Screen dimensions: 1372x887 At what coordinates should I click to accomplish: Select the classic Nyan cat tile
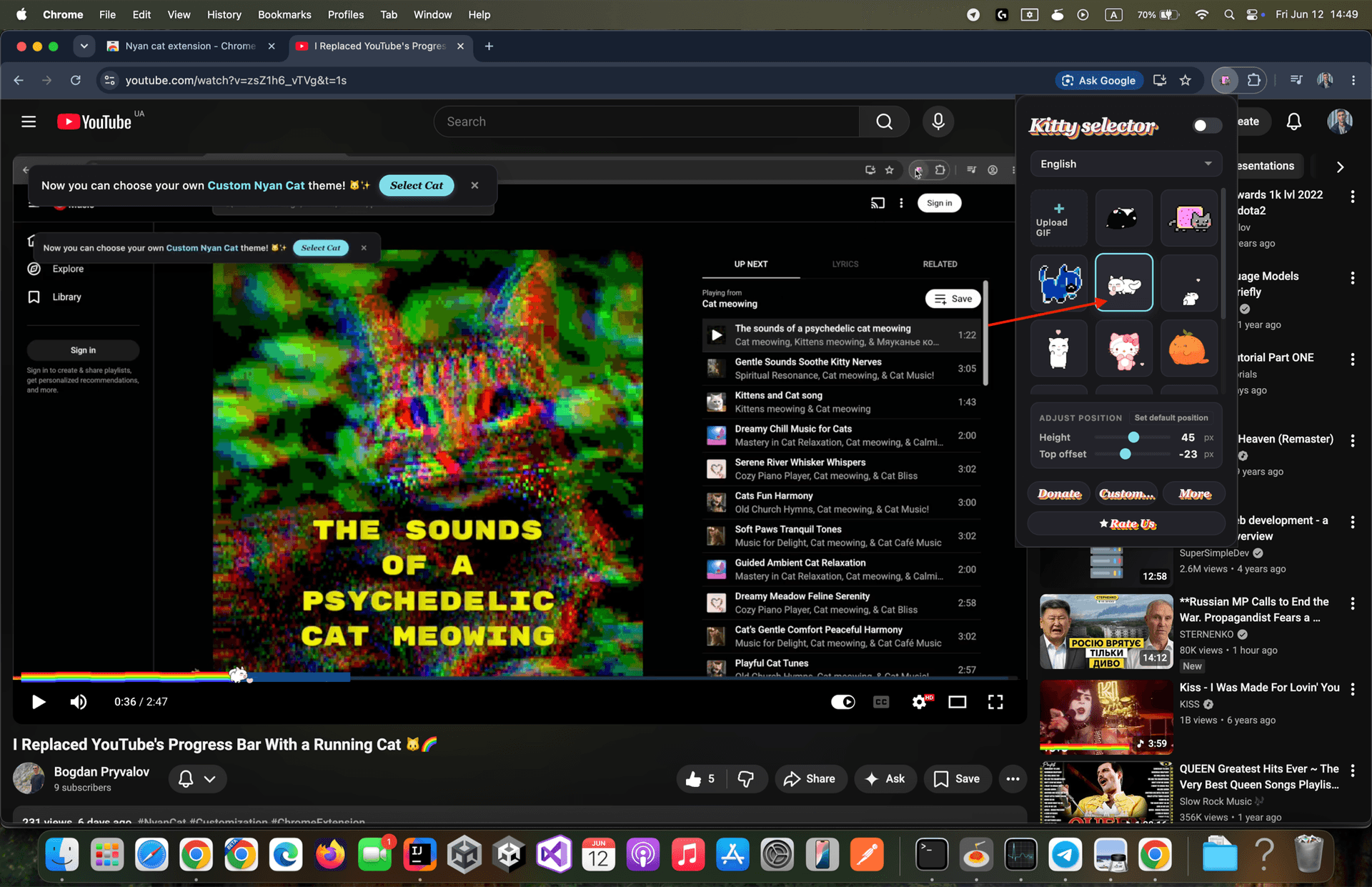click(x=1188, y=218)
